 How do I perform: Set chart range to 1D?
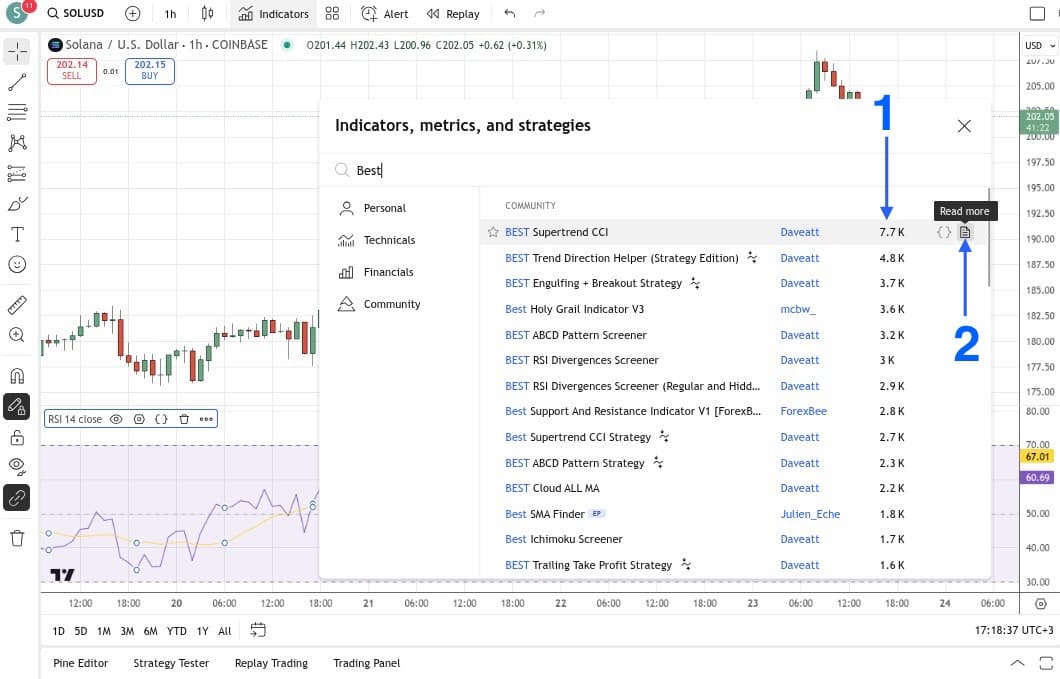59,631
